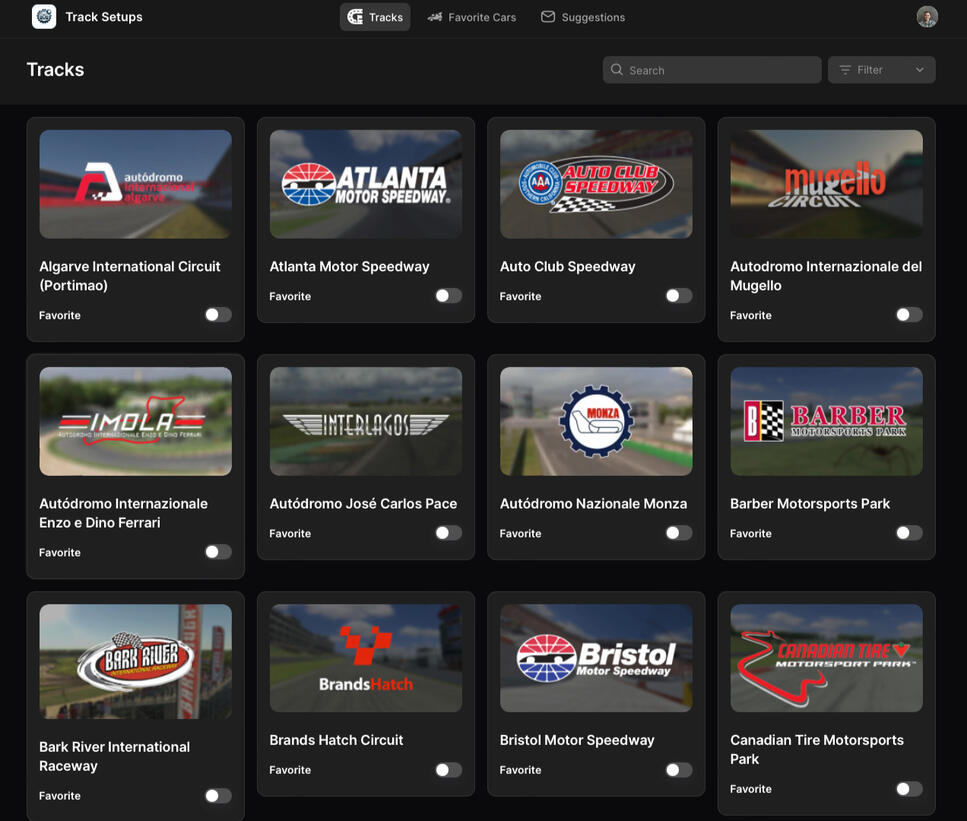Click the Brands Hatch Circuit title text
The height and width of the screenshot is (821, 967).
336,740
